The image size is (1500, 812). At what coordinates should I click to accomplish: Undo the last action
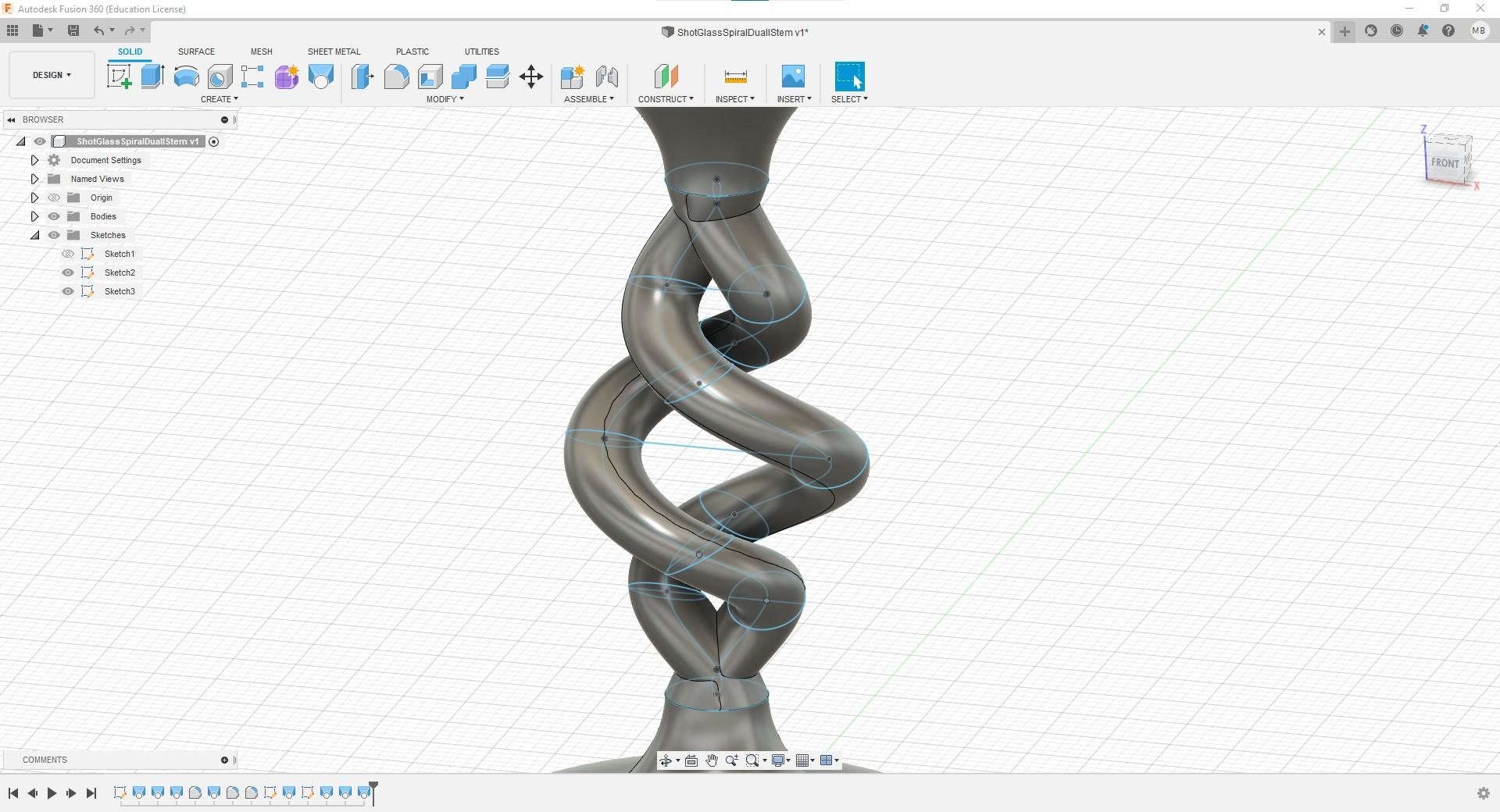click(x=98, y=30)
